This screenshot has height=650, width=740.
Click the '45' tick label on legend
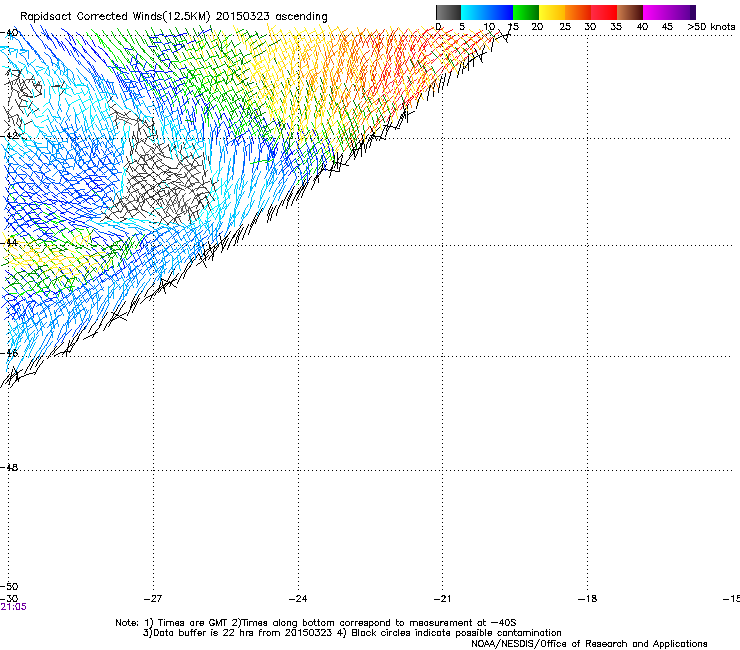coord(667,27)
